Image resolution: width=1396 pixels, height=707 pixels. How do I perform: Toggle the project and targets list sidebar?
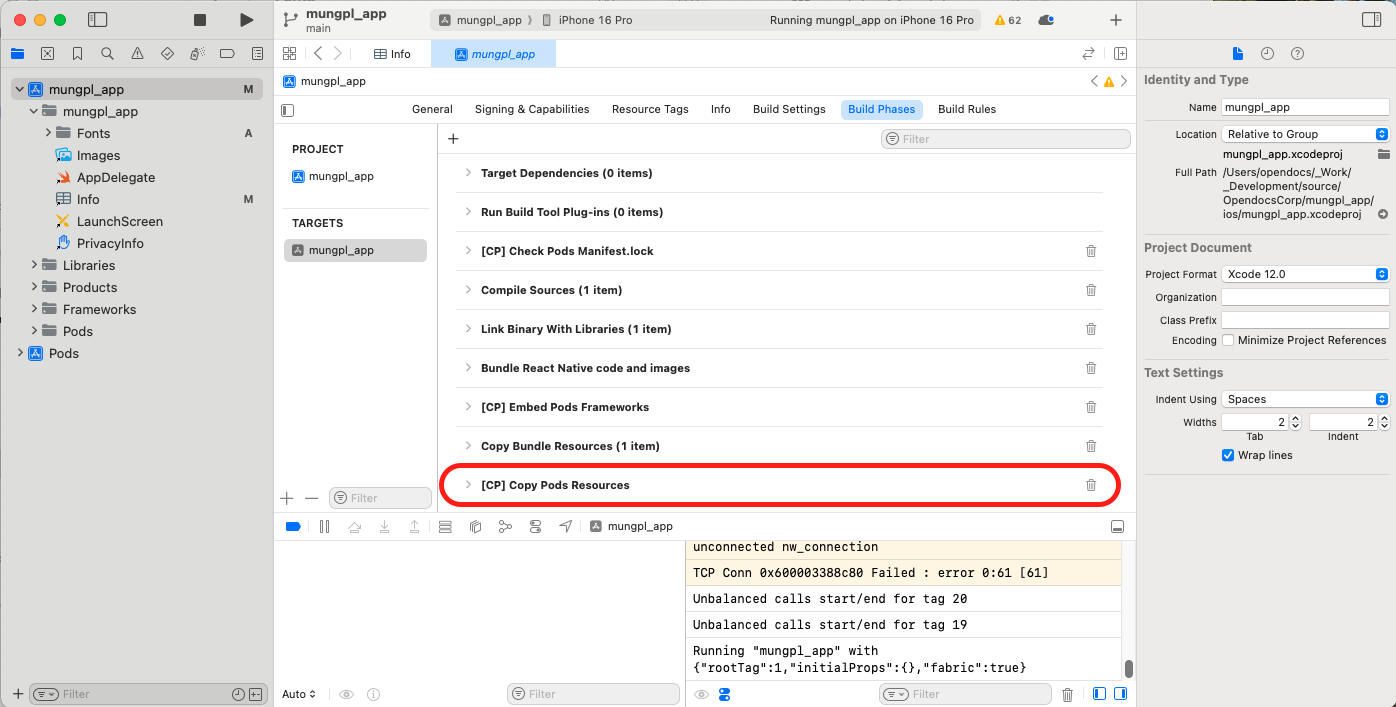coord(288,110)
